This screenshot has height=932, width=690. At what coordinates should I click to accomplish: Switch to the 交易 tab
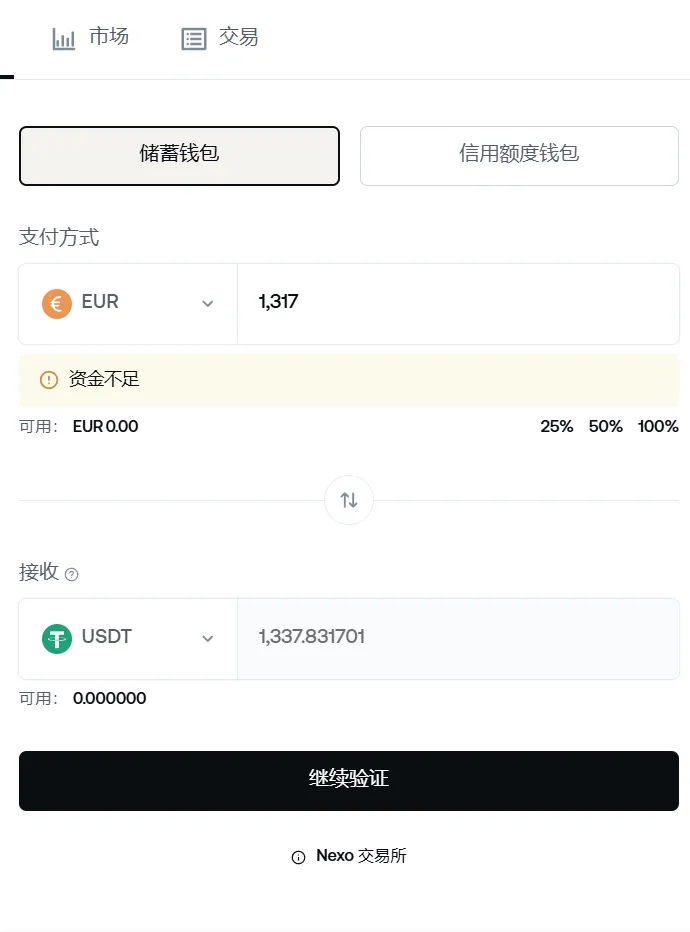coord(238,38)
